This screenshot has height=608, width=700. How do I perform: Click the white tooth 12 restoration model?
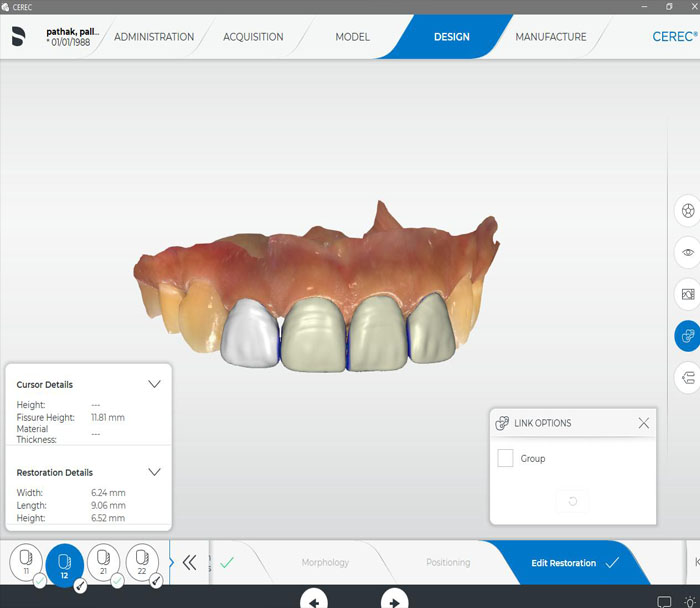(250, 334)
